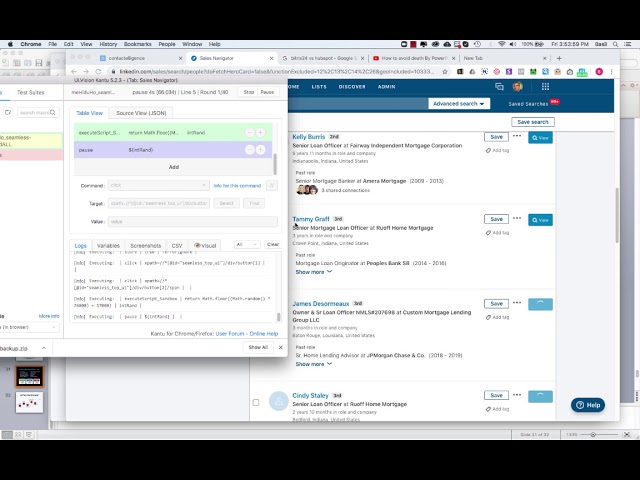Click the Kantu logs scrollbar
Image resolution: width=640 pixels, height=480 pixels.
pos(278,317)
